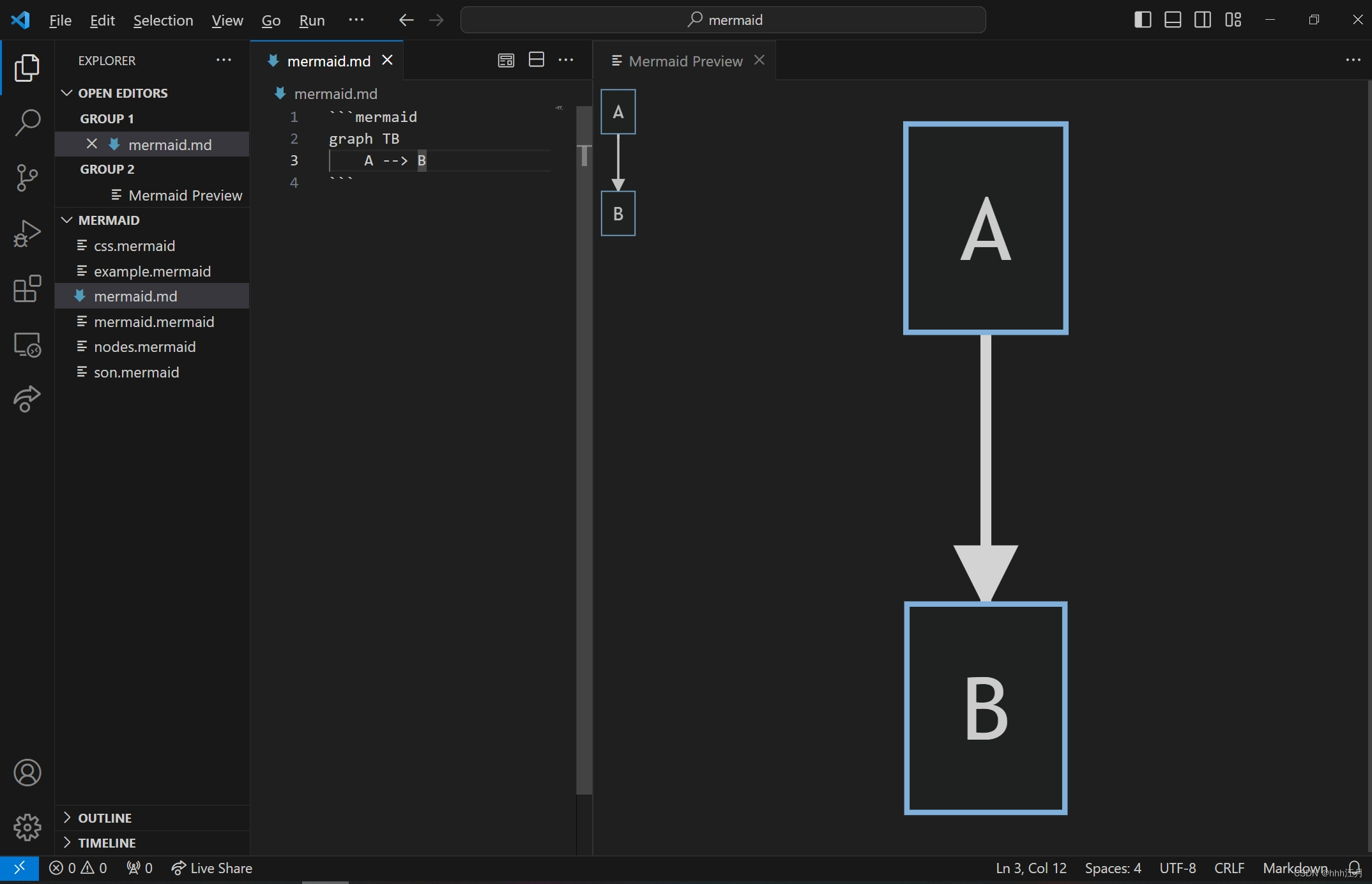Open the File menu
This screenshot has height=884, width=1372.
[60, 20]
